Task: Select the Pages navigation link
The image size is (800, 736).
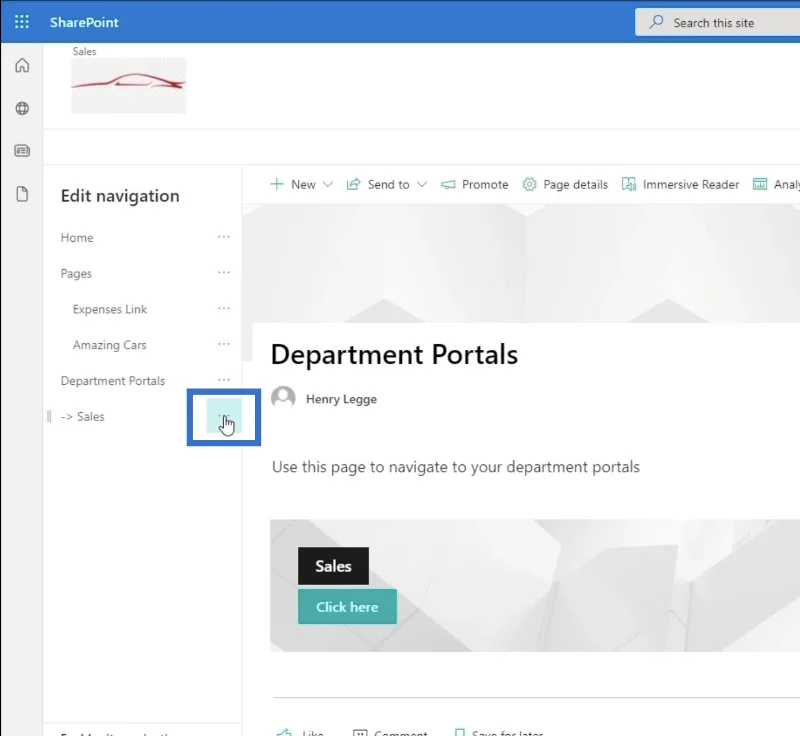Action: [x=76, y=273]
